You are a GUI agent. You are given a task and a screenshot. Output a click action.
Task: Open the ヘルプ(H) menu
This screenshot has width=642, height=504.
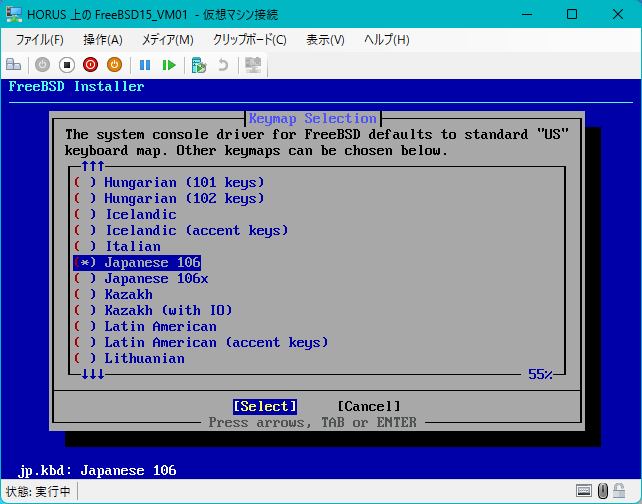pos(387,40)
